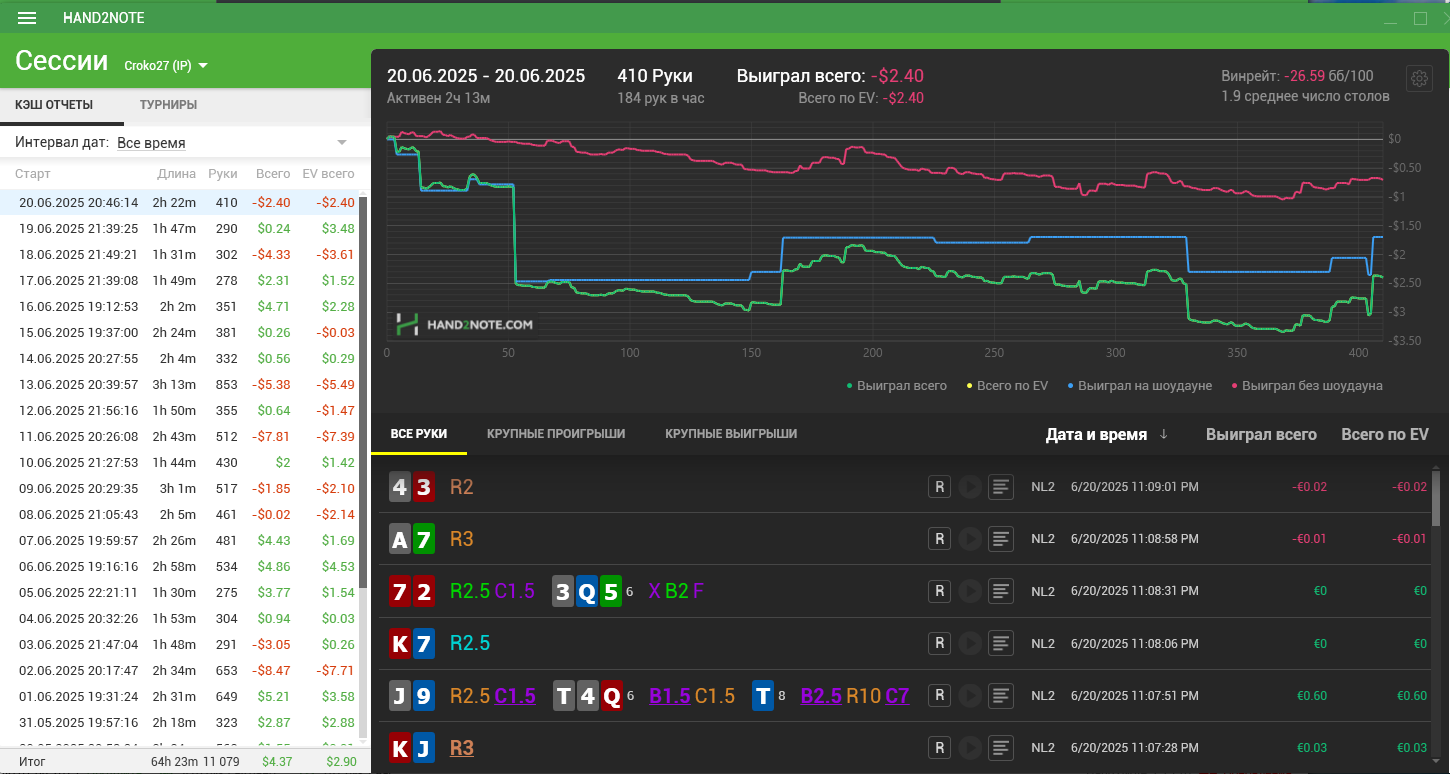
Task: Click R button for the J 9 hand
Action: point(939,695)
